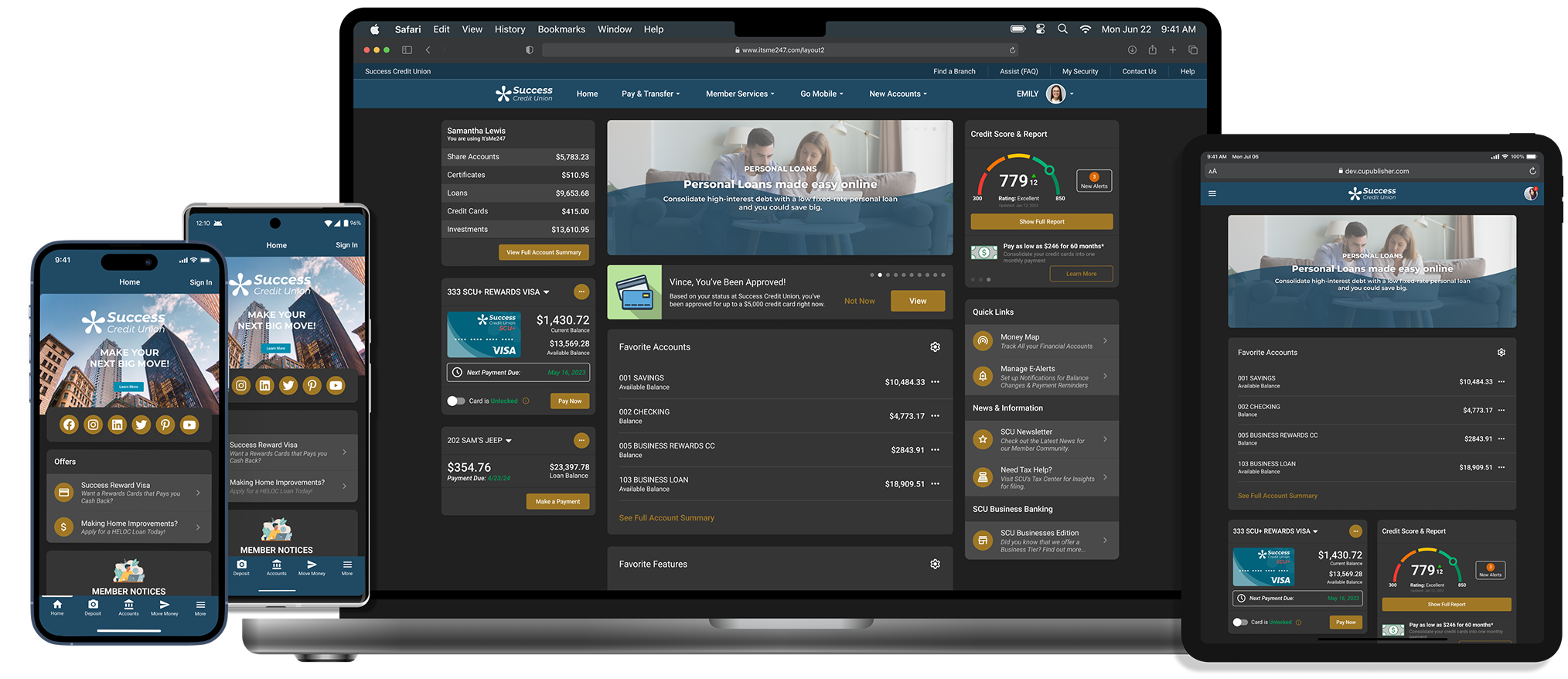Open Safari History menu

pos(510,29)
